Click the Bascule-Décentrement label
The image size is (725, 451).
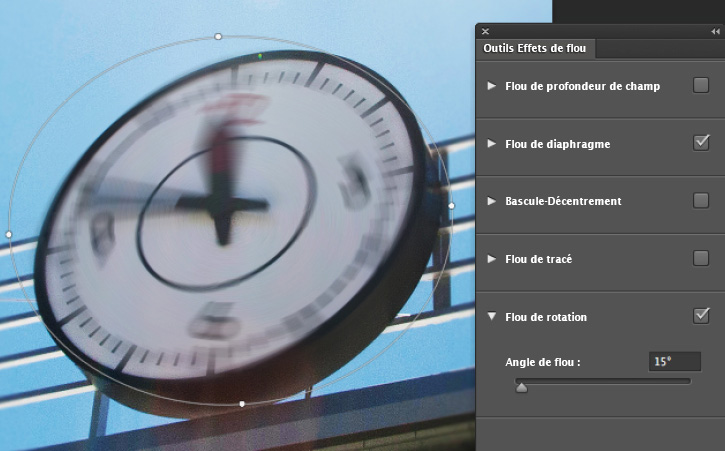coord(563,201)
